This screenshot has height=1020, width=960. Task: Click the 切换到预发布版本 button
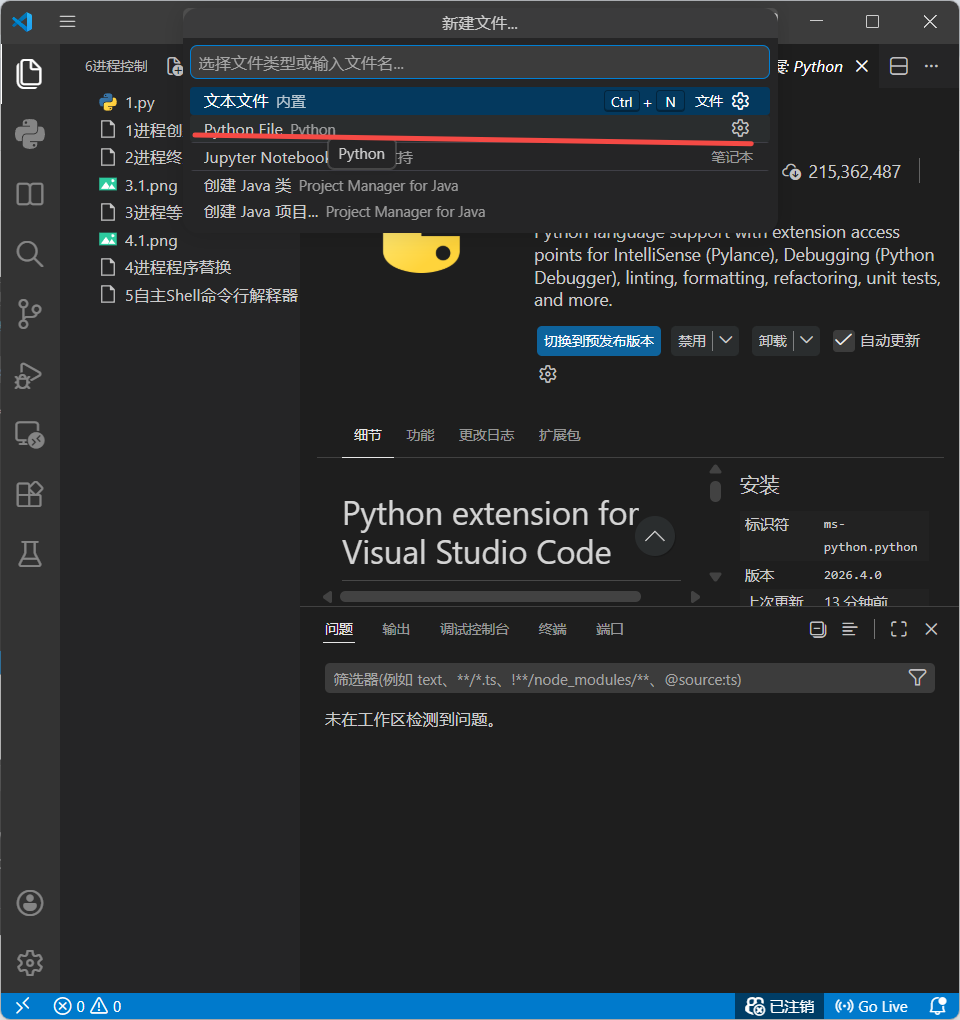tap(598, 341)
